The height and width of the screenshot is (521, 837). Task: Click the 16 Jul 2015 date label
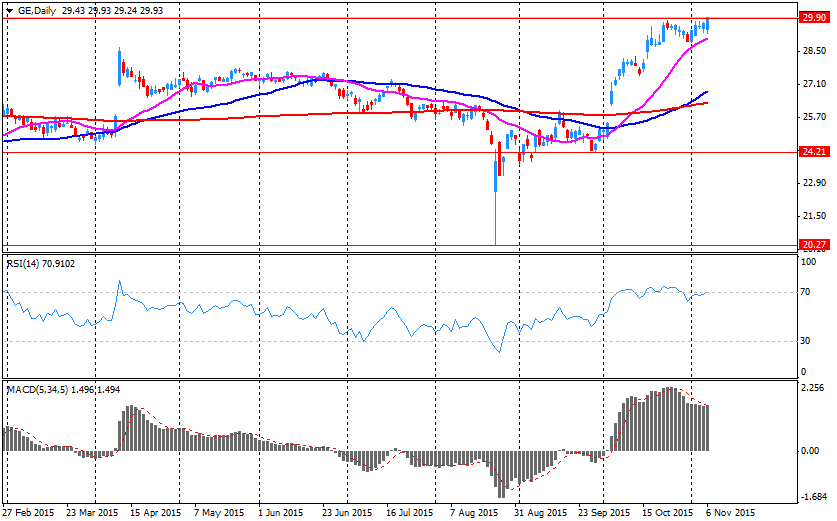pos(409,513)
